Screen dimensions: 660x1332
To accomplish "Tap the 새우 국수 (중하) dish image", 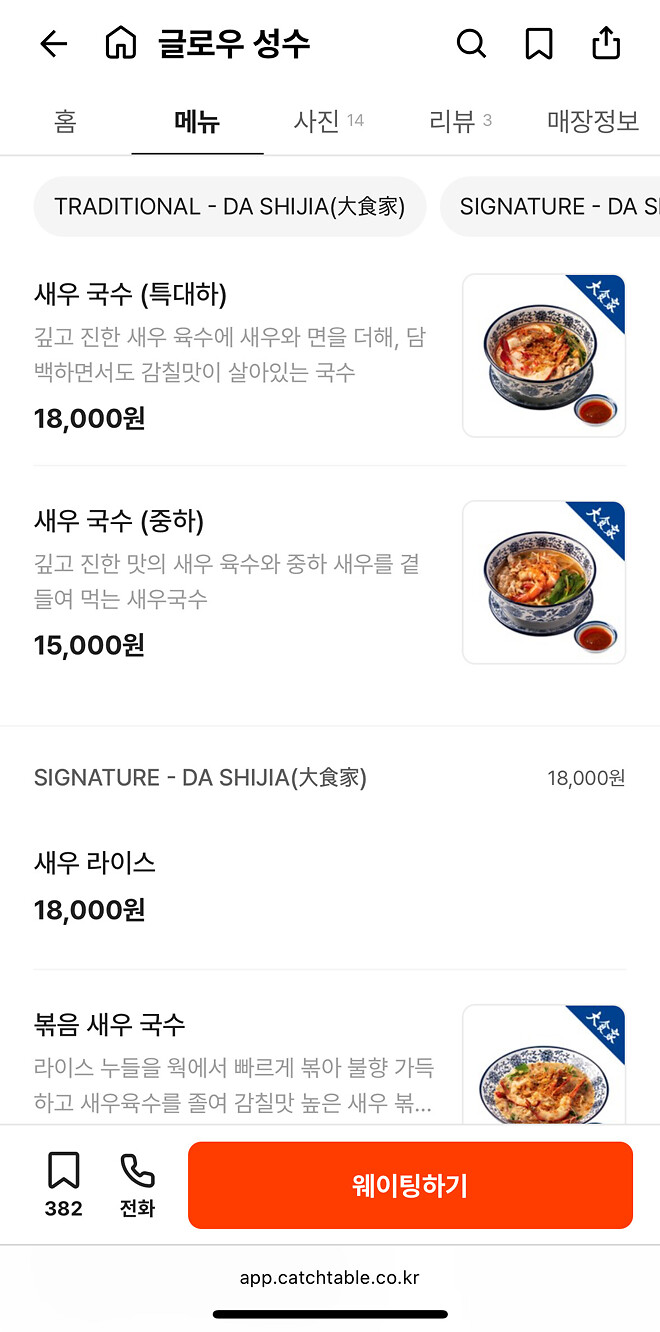I will coord(544,582).
